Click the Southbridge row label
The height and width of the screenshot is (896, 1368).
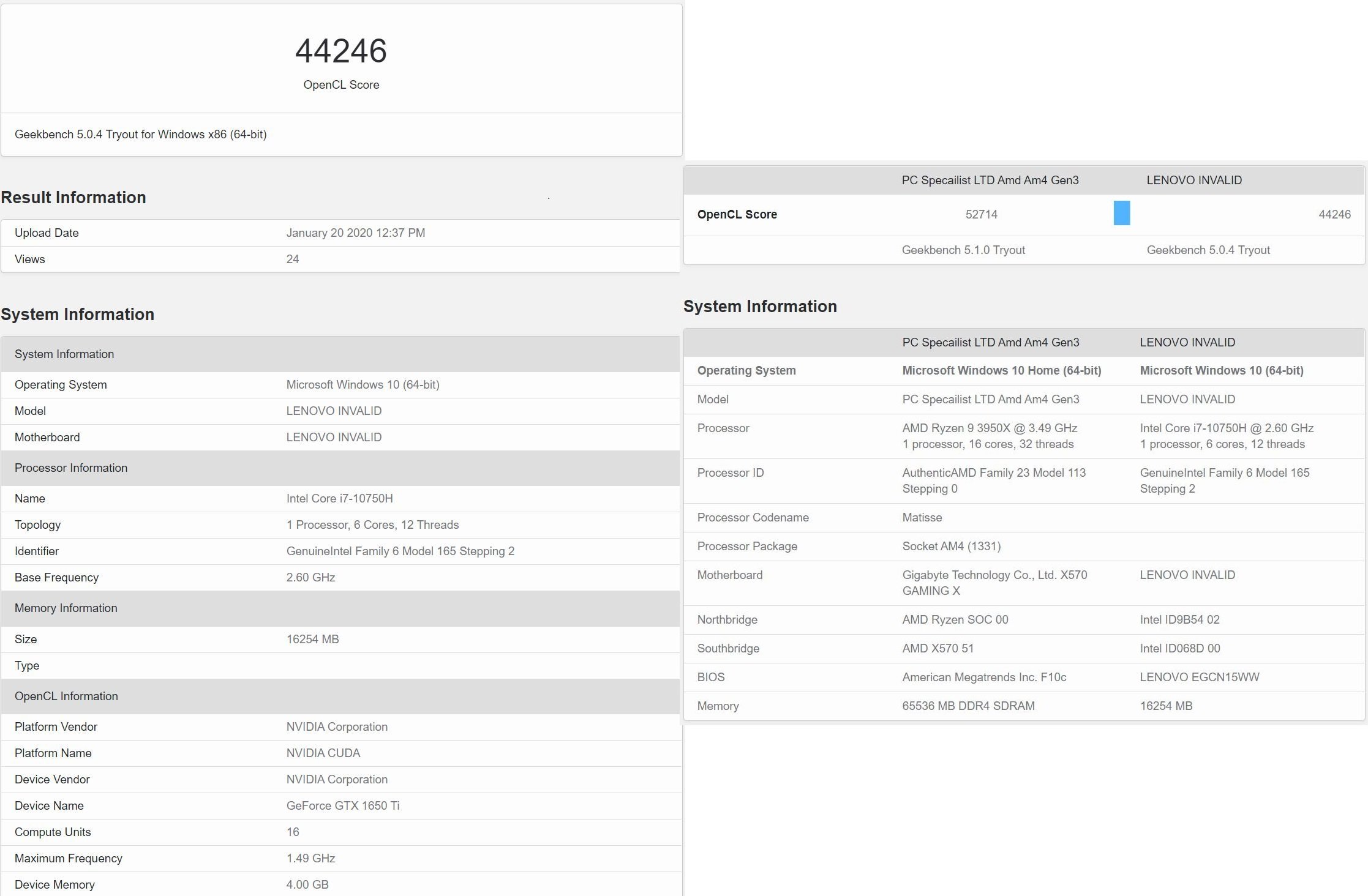click(x=729, y=649)
